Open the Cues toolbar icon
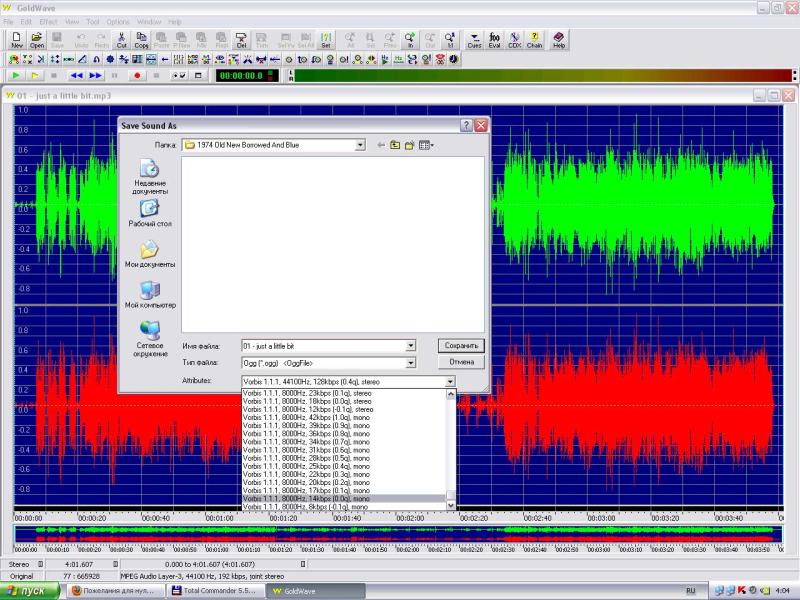800x600 pixels. (474, 40)
